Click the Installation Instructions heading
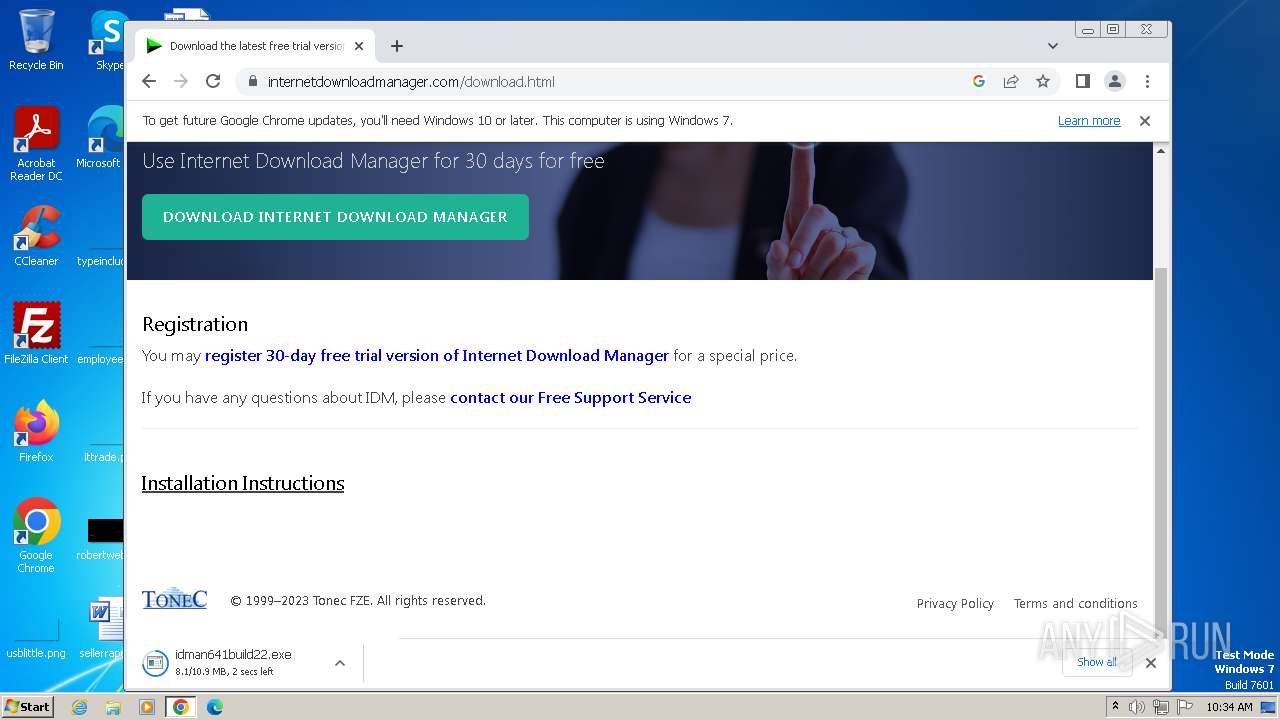 (x=243, y=483)
